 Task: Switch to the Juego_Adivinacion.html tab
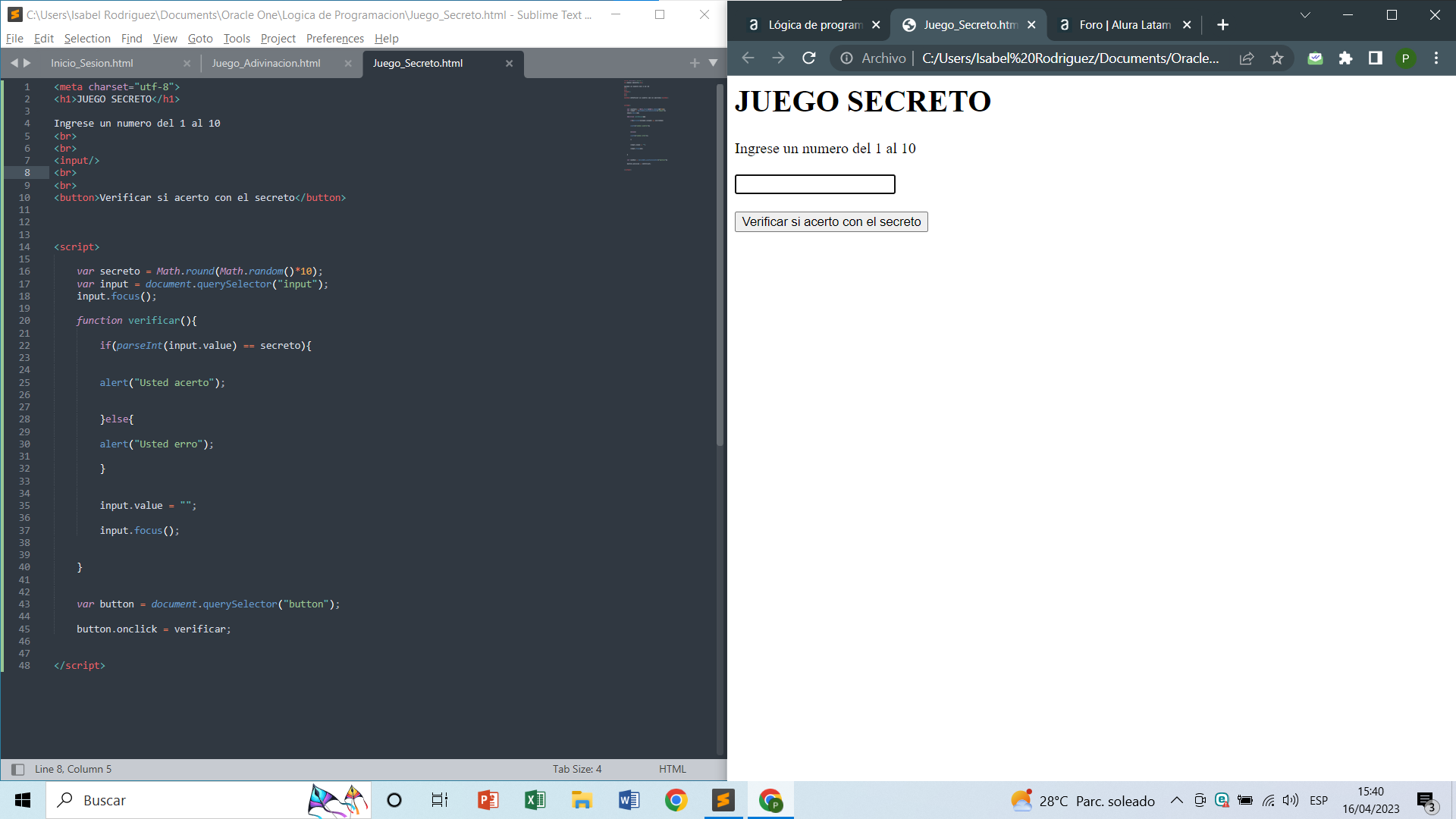click(266, 63)
